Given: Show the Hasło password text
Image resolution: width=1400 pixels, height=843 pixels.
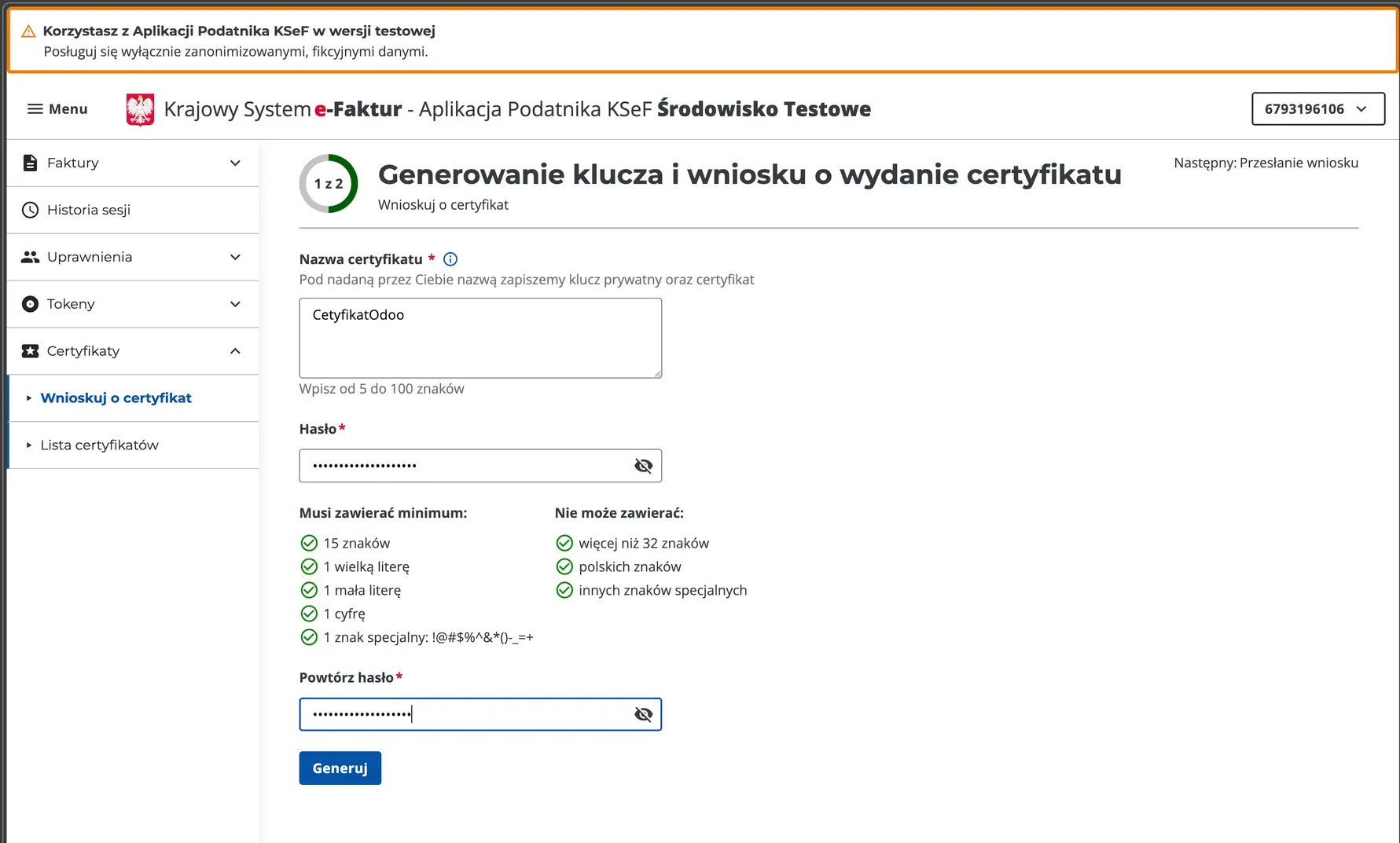Looking at the screenshot, I should 643,465.
